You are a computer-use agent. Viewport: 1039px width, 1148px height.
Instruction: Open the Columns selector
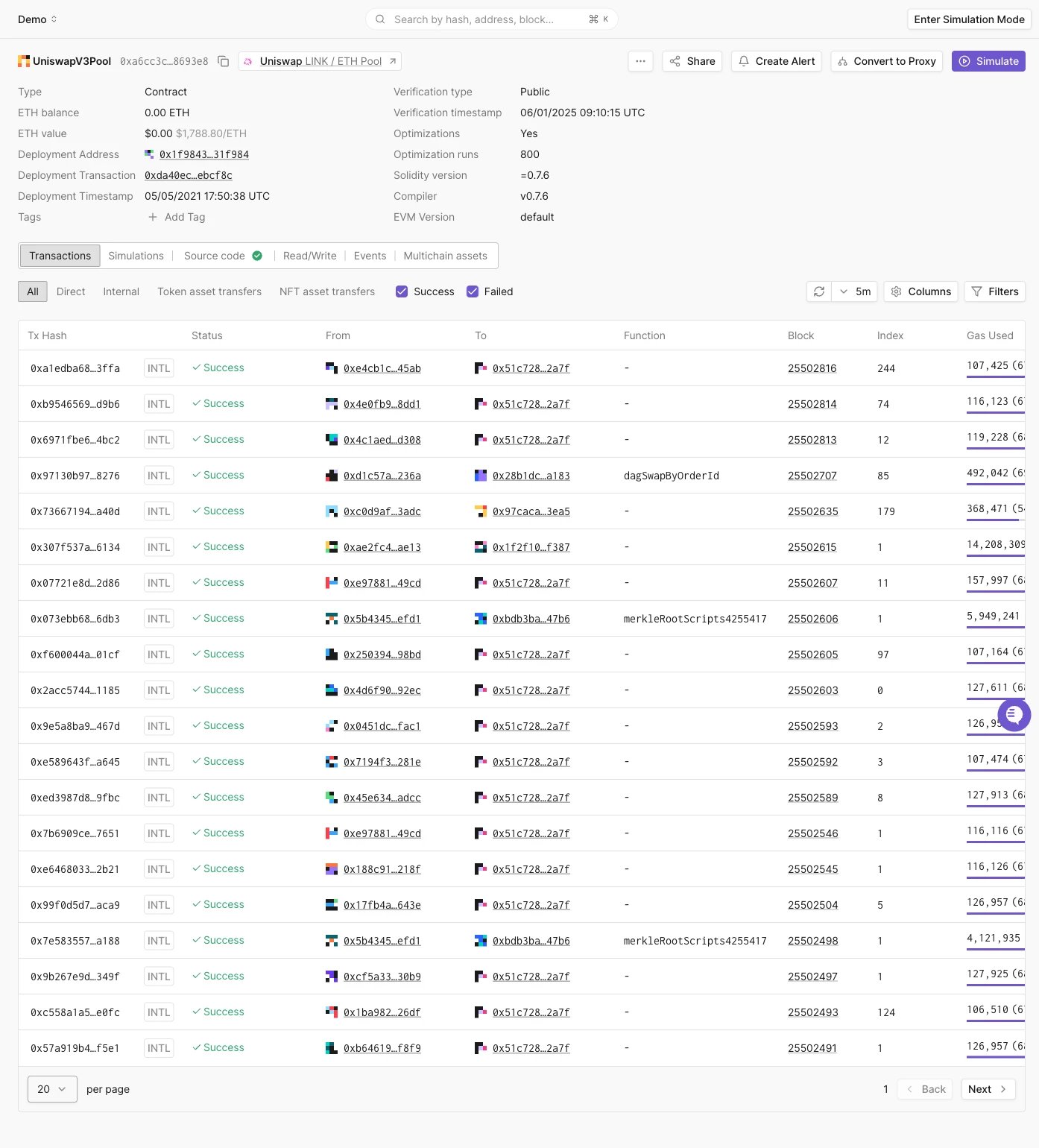(x=921, y=291)
